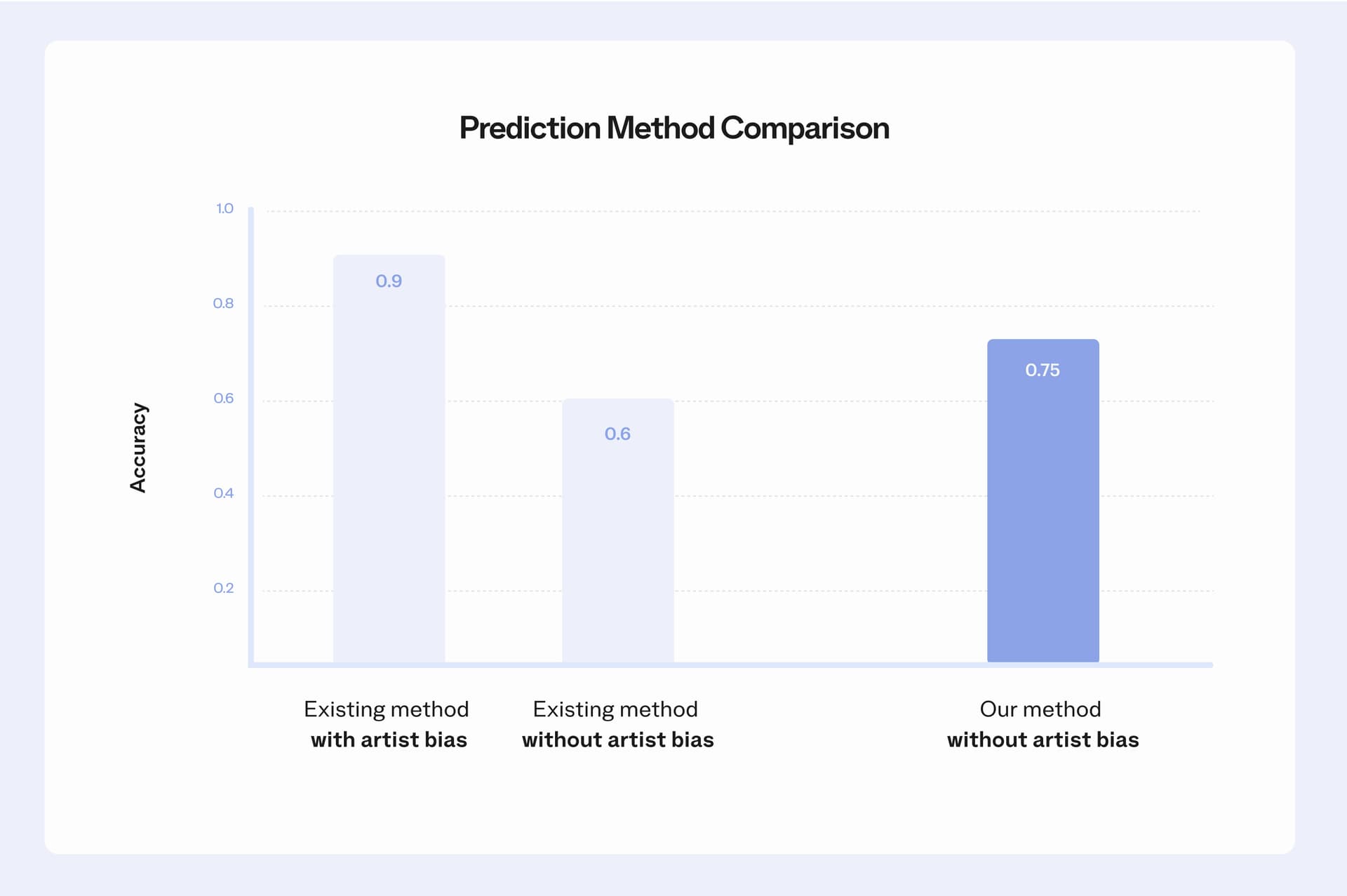Click the 0.2 y-axis tick label

click(224, 588)
